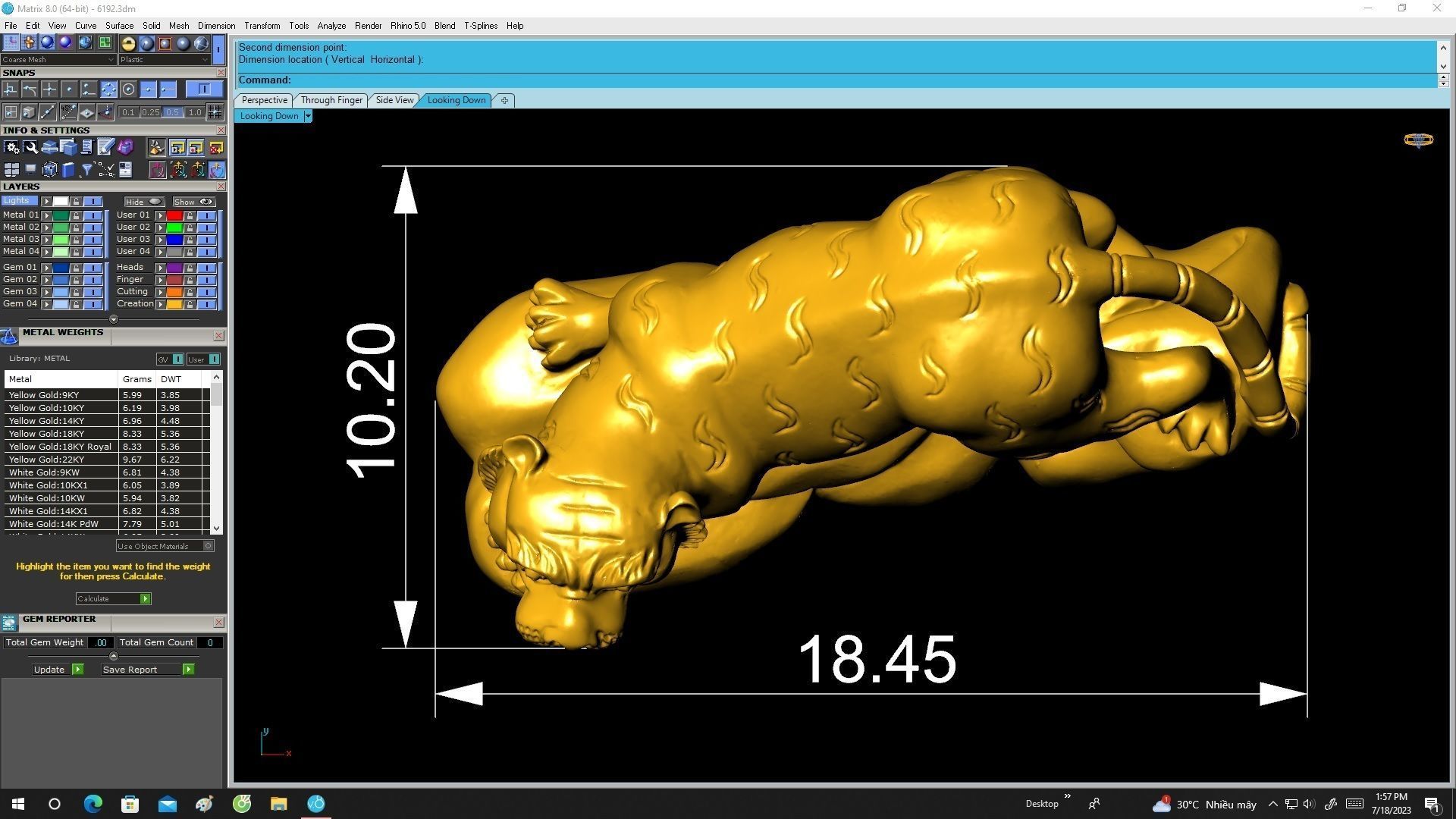Image resolution: width=1456 pixels, height=819 pixels.
Task: Toggle lock on the Metal 03 layer
Action: pyautogui.click(x=76, y=240)
